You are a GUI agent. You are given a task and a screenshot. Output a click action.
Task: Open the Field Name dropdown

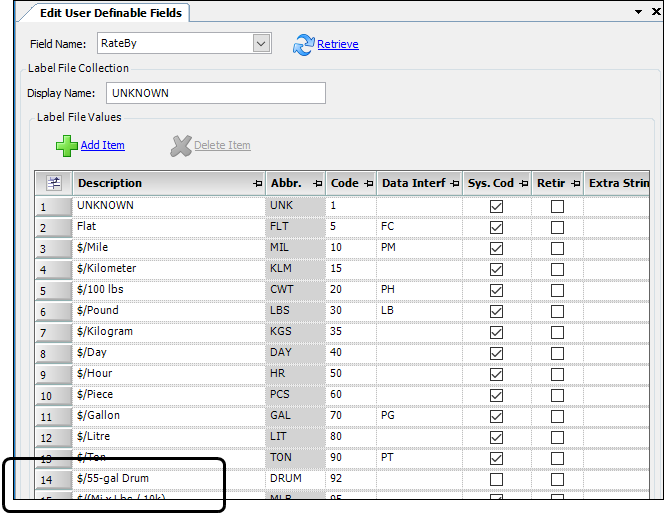pos(261,43)
